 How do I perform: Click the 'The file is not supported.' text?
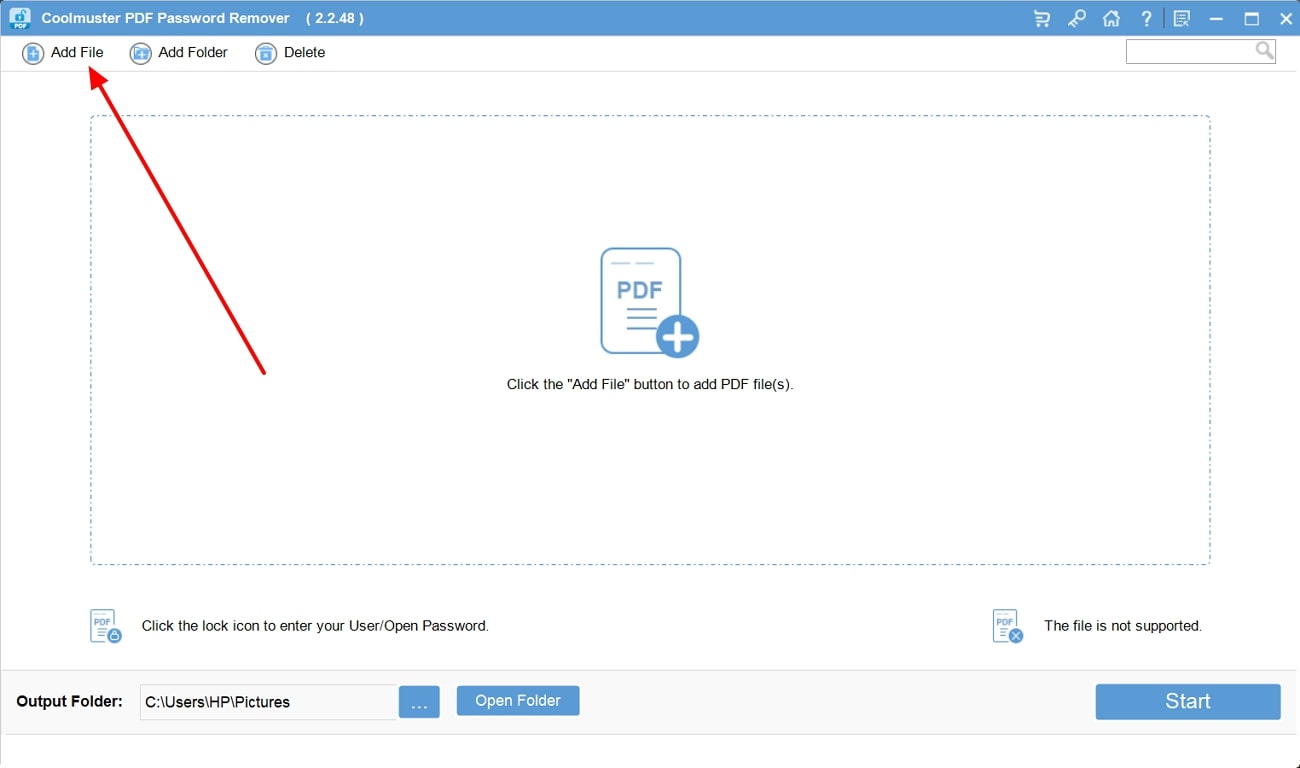1123,626
